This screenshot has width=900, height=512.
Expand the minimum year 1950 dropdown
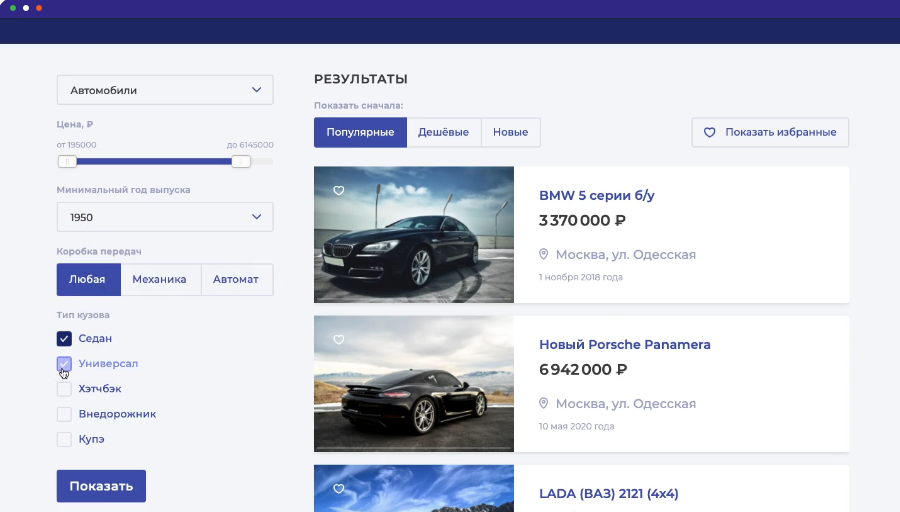(165, 217)
